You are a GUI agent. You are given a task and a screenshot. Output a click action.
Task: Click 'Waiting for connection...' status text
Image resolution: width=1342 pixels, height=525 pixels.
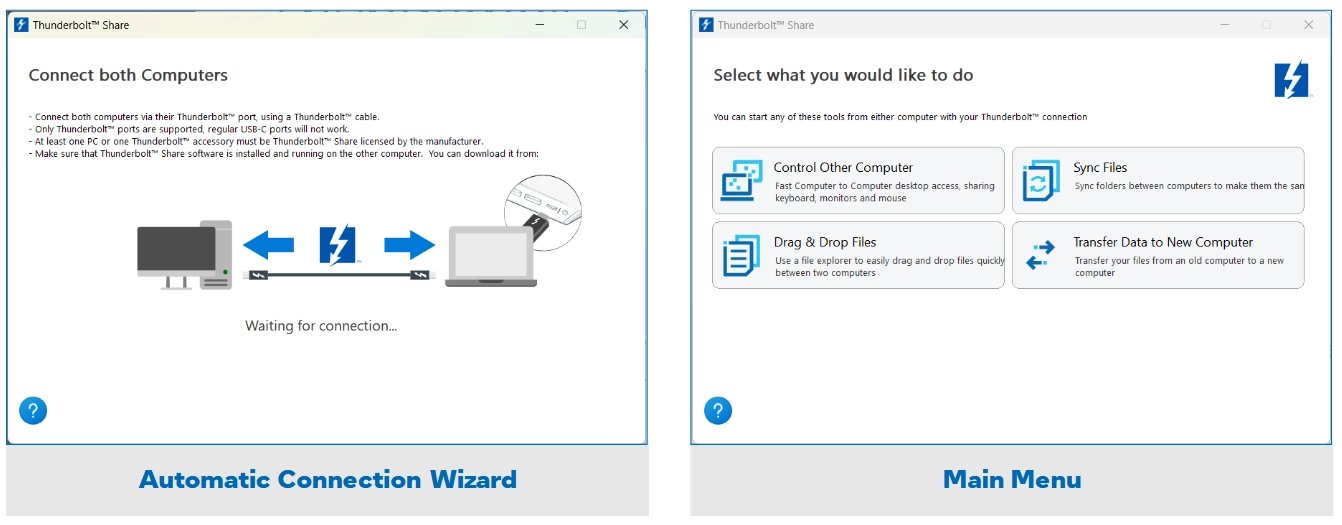click(x=321, y=326)
